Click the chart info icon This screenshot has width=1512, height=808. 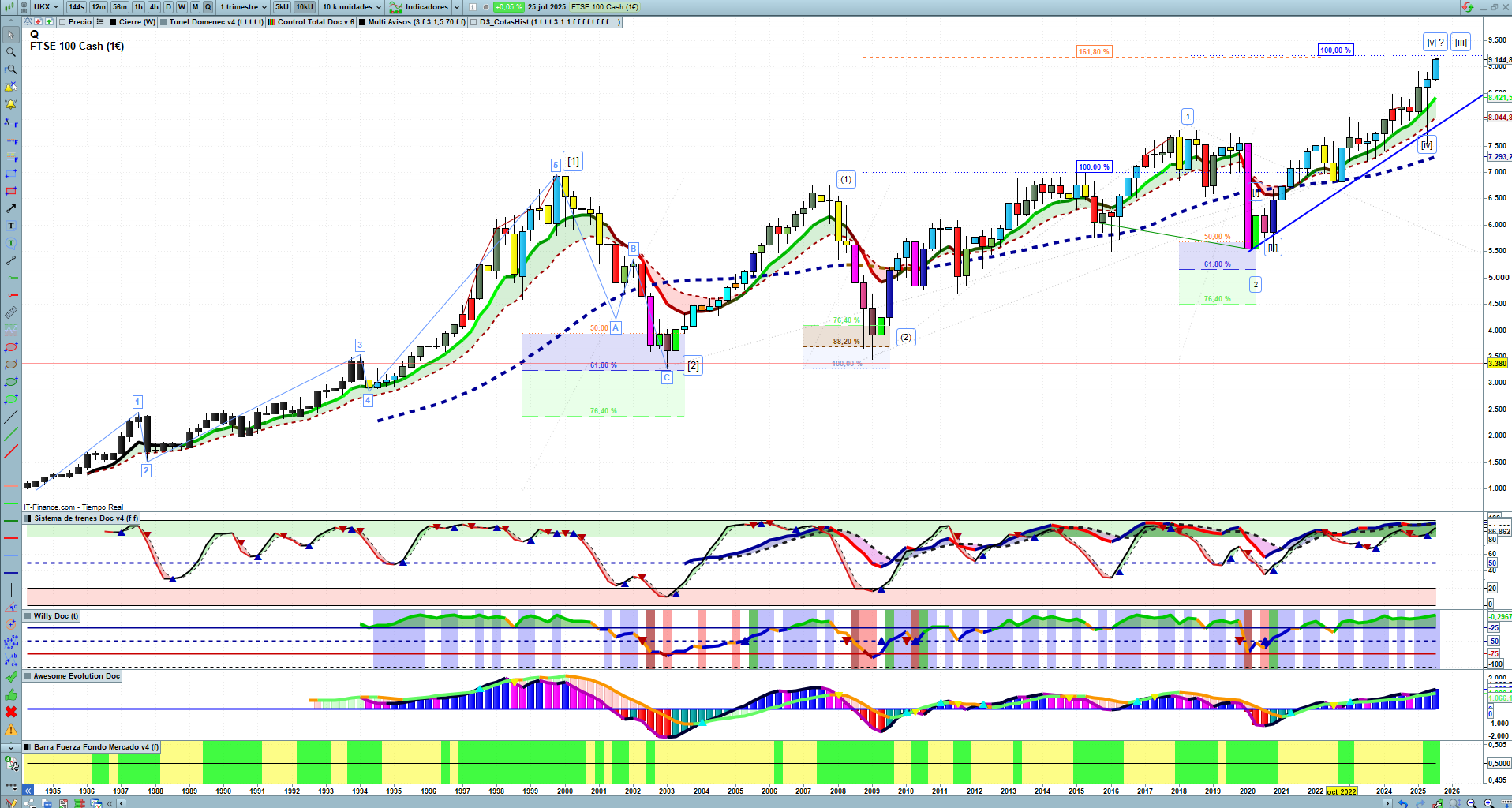click(x=473, y=7)
